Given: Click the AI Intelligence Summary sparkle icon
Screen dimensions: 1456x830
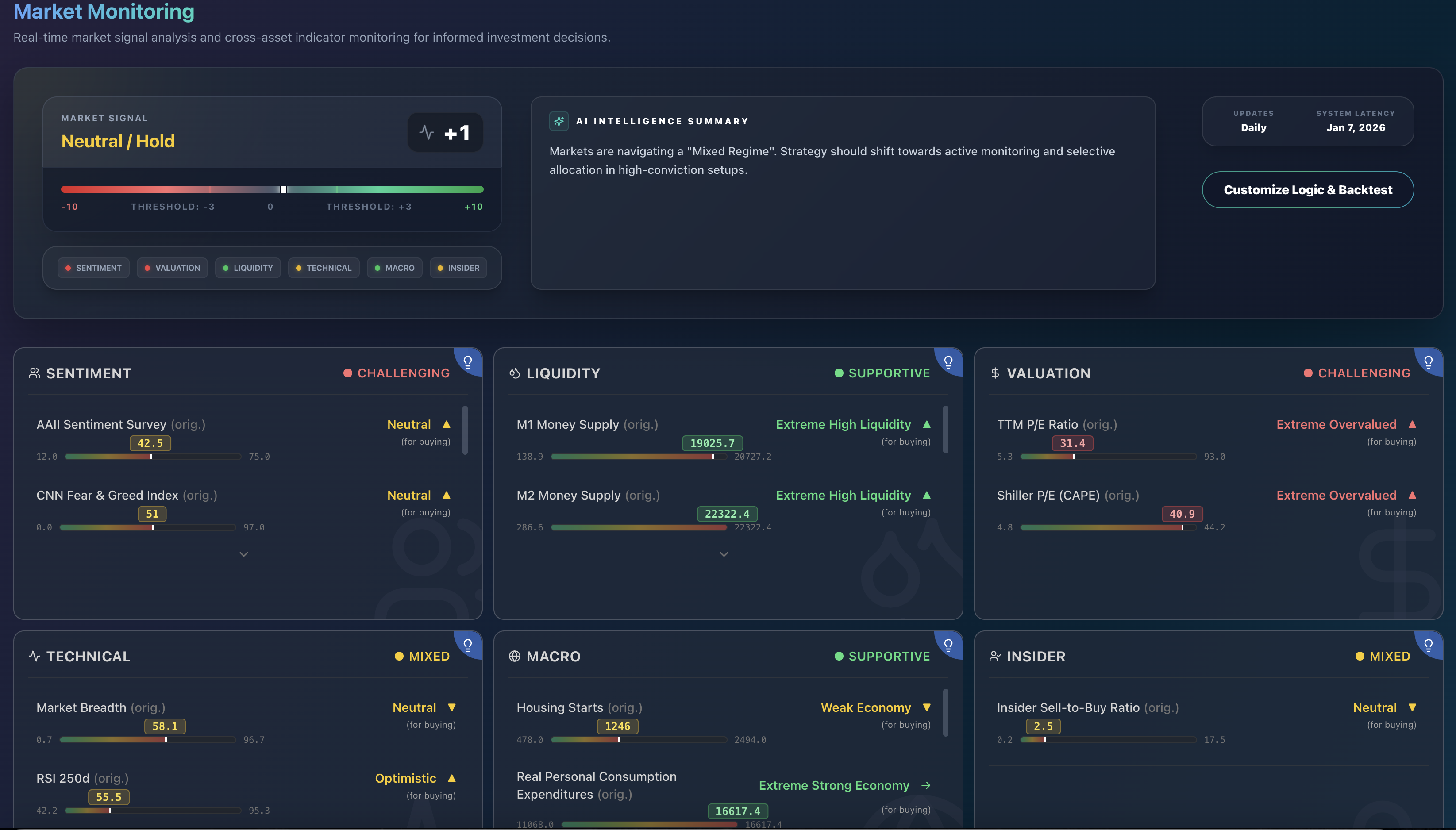Looking at the screenshot, I should tap(559, 121).
